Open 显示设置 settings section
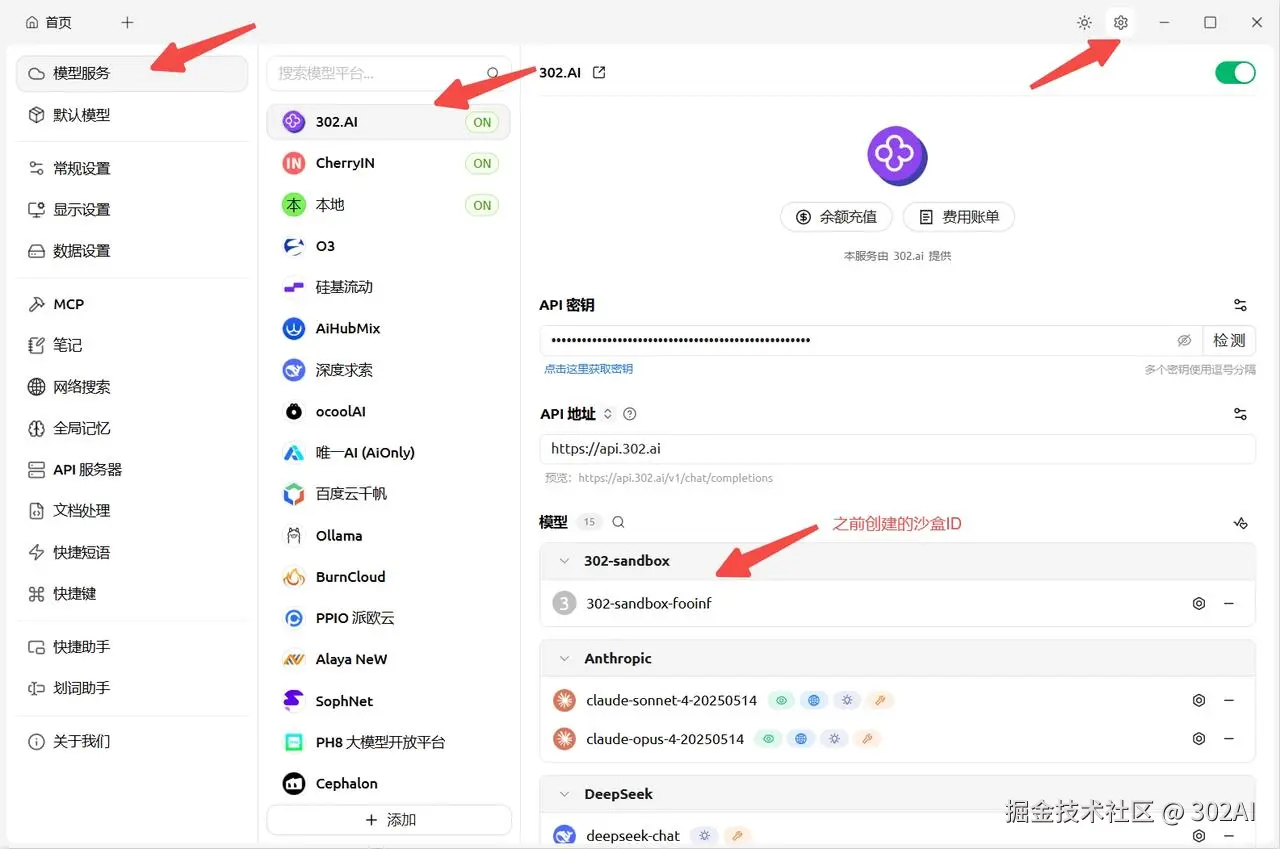Viewport: 1280px width, 849px height. (x=132, y=210)
